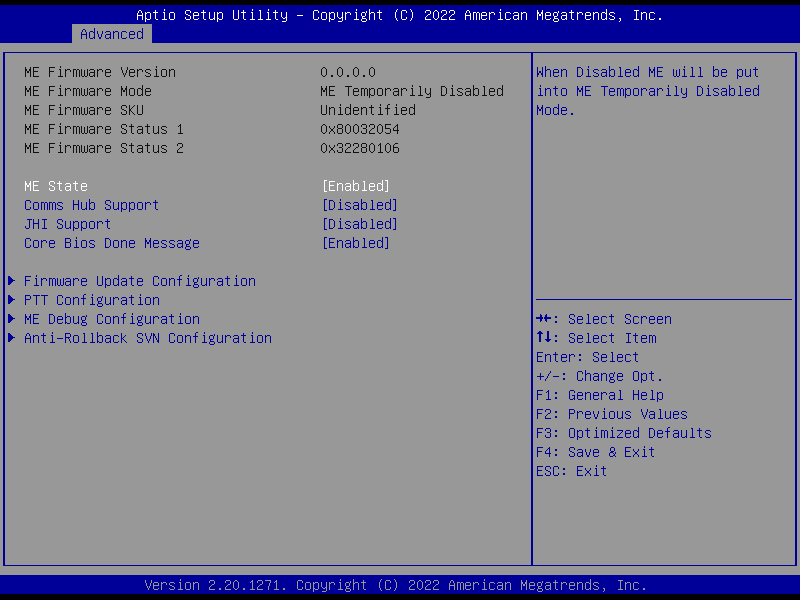Select the Advanced tab

pos(112,34)
